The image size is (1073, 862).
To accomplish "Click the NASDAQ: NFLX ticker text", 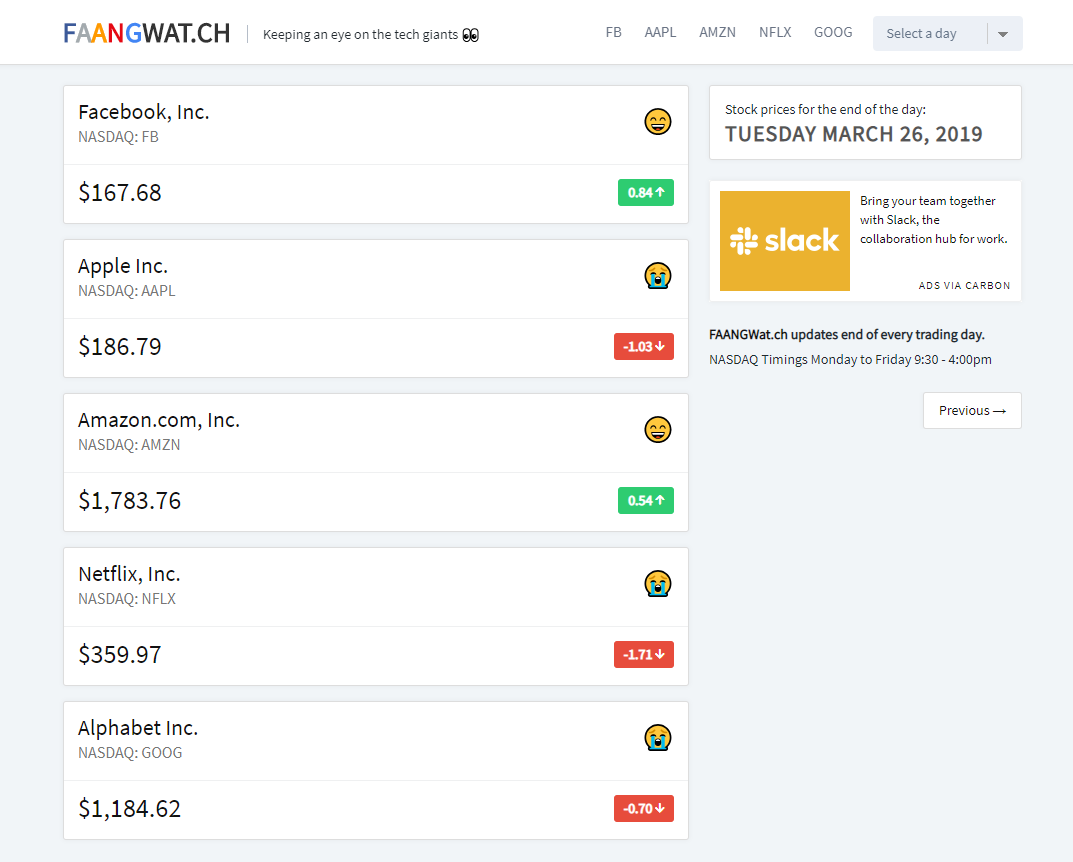I will [127, 599].
